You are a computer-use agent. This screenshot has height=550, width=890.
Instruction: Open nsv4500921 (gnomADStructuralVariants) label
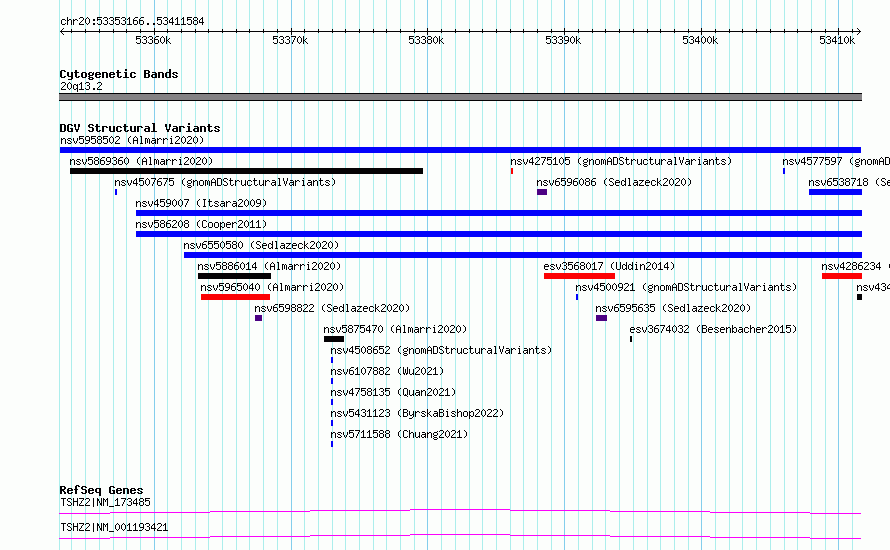point(686,287)
